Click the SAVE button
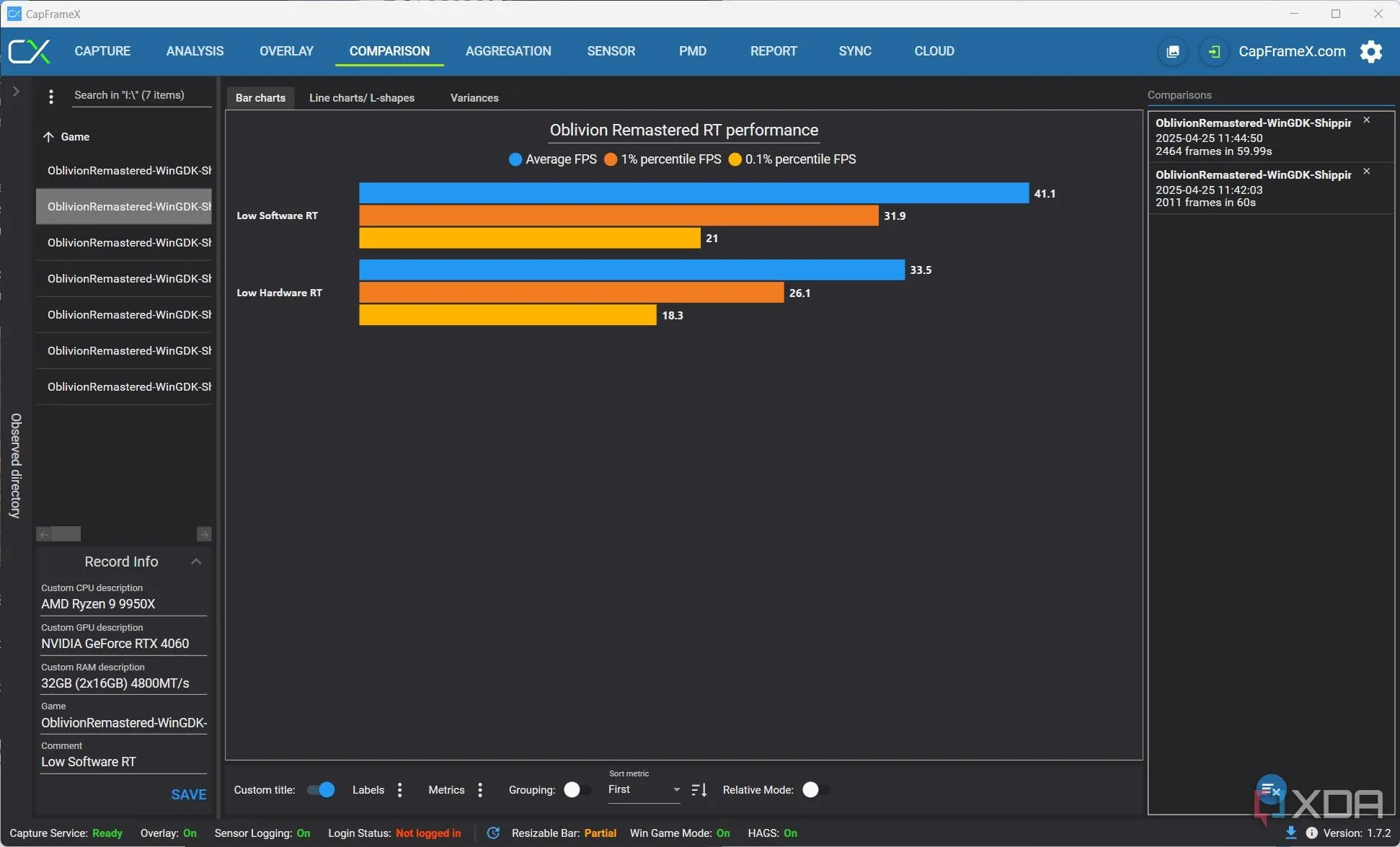Image resolution: width=1400 pixels, height=847 pixels. point(188,794)
